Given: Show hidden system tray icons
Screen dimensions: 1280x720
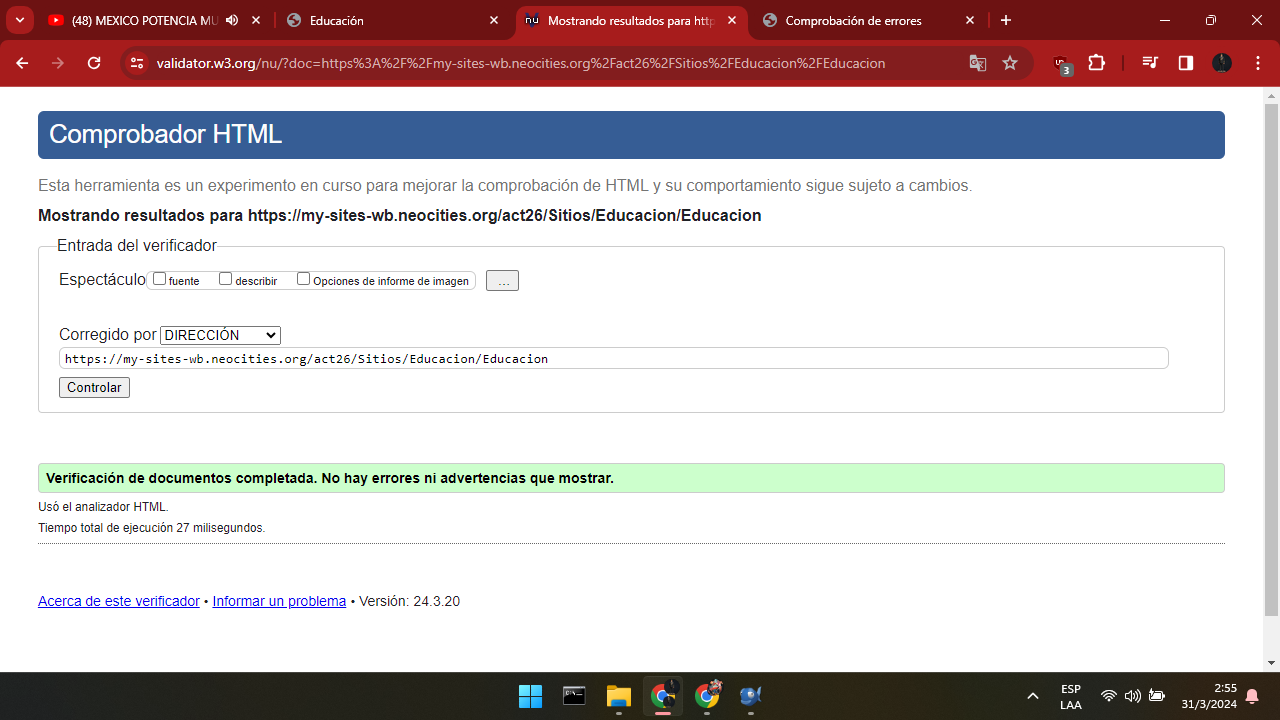Looking at the screenshot, I should (x=1033, y=696).
